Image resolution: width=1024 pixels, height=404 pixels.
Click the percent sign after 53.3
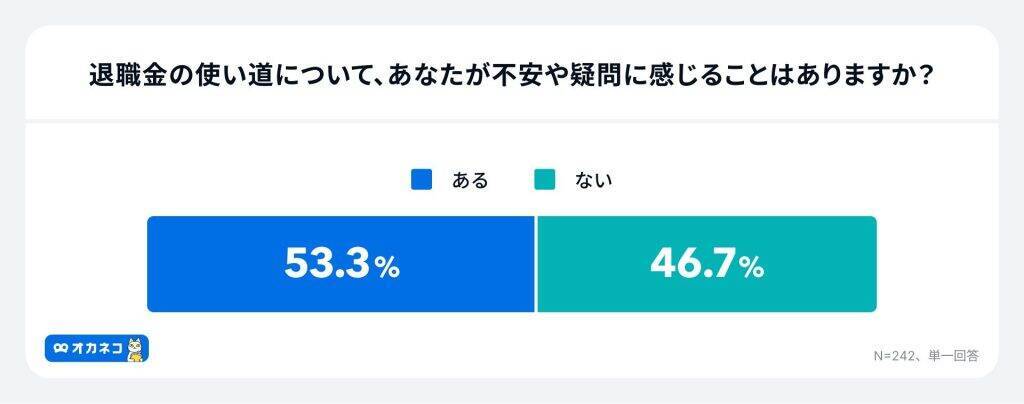(x=387, y=267)
